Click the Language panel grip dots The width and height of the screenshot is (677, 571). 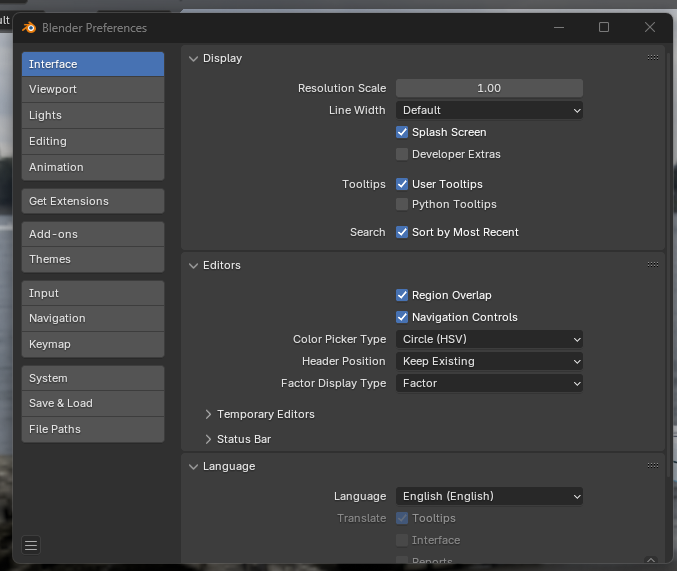(653, 466)
